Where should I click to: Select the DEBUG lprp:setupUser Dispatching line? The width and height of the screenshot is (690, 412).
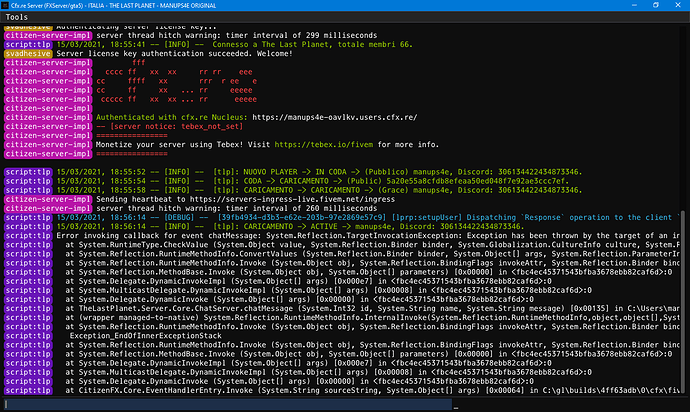pos(368,217)
